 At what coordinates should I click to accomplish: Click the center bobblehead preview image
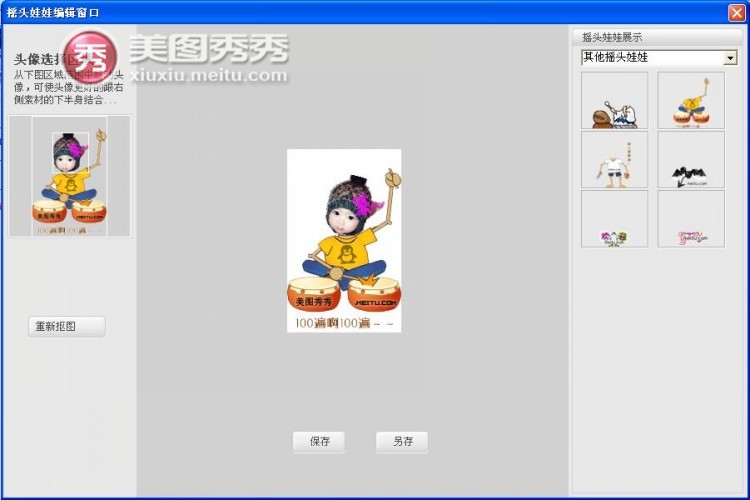(344, 241)
